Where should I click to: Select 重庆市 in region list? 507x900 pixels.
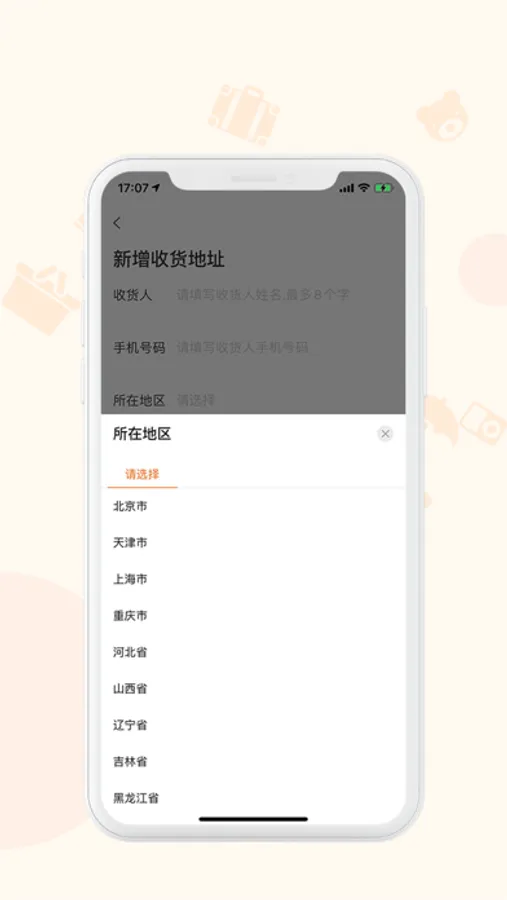(253, 616)
